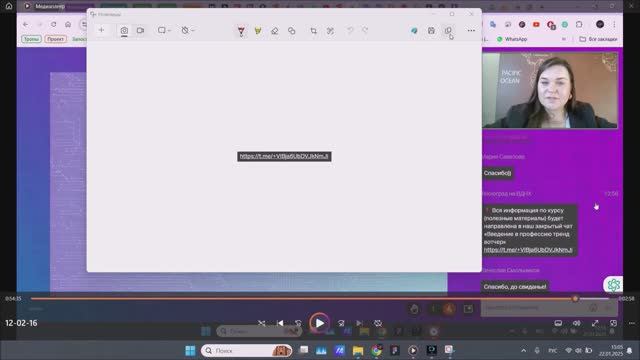Select the image crop tool
The width and height of the screenshot is (640, 360).
313,31
